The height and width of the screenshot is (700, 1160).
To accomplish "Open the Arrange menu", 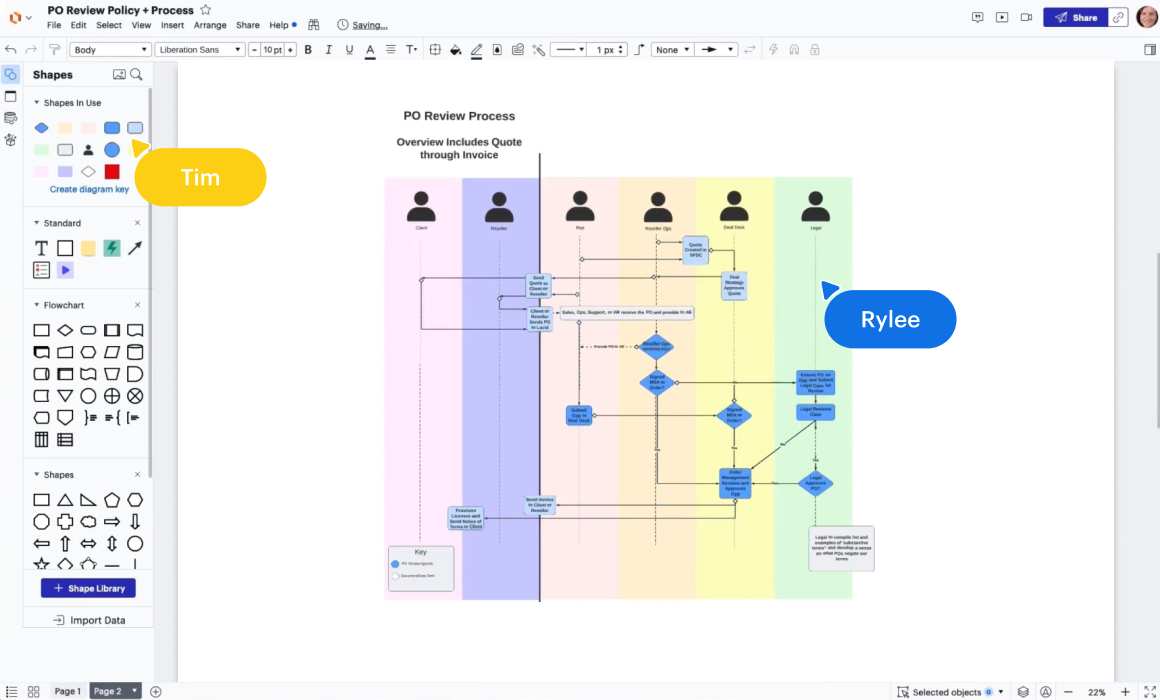I will tap(210, 25).
